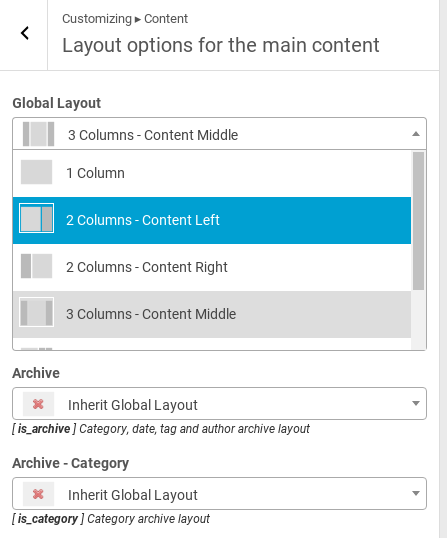Click the 2 Columns Content Left layout icon
This screenshot has width=447, height=538.
pos(36,218)
